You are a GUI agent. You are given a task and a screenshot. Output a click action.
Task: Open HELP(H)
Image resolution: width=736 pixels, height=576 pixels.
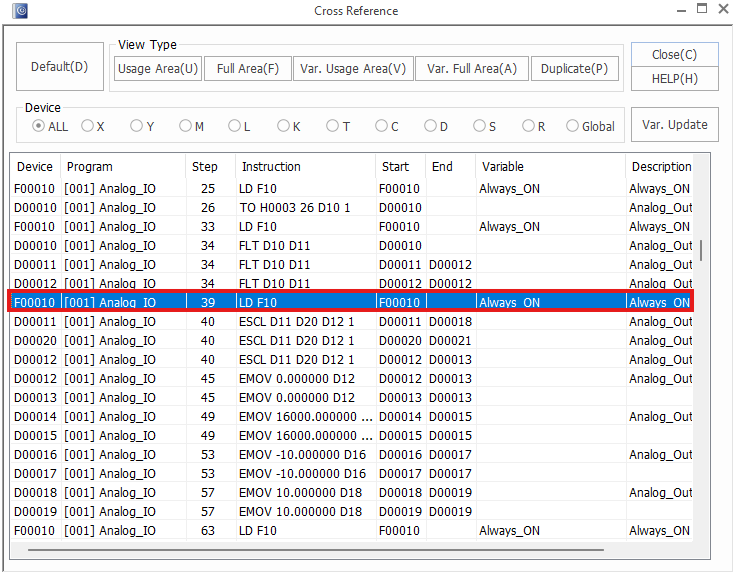(675, 79)
